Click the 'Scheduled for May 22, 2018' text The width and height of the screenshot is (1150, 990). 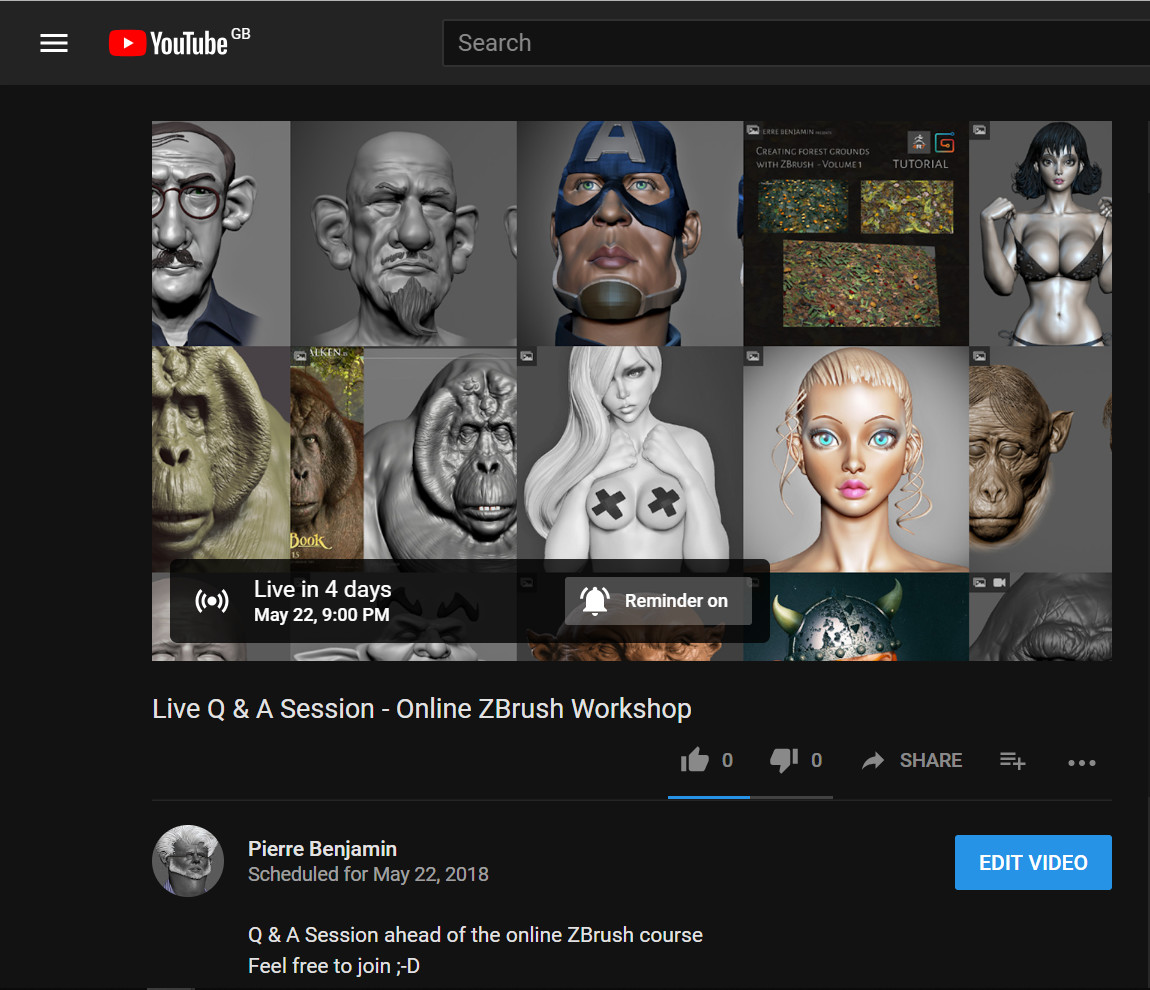(368, 874)
